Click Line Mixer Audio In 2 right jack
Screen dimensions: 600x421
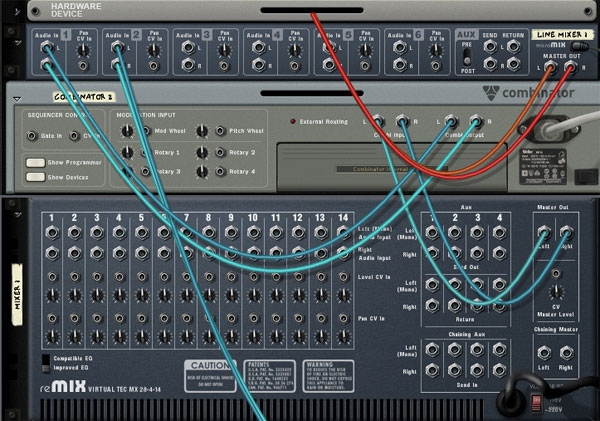[117, 65]
